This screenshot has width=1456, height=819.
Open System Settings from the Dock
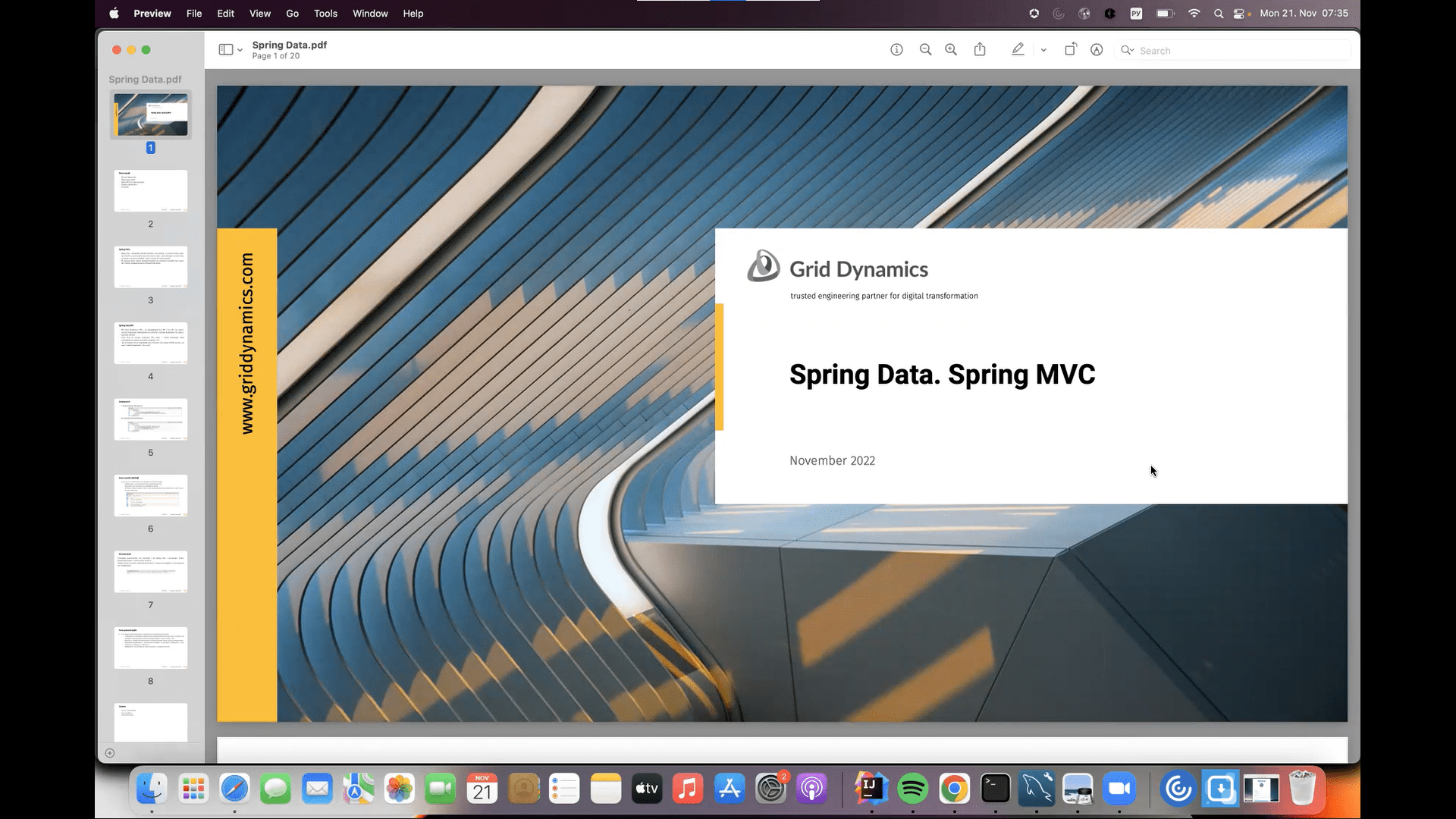coord(770,789)
